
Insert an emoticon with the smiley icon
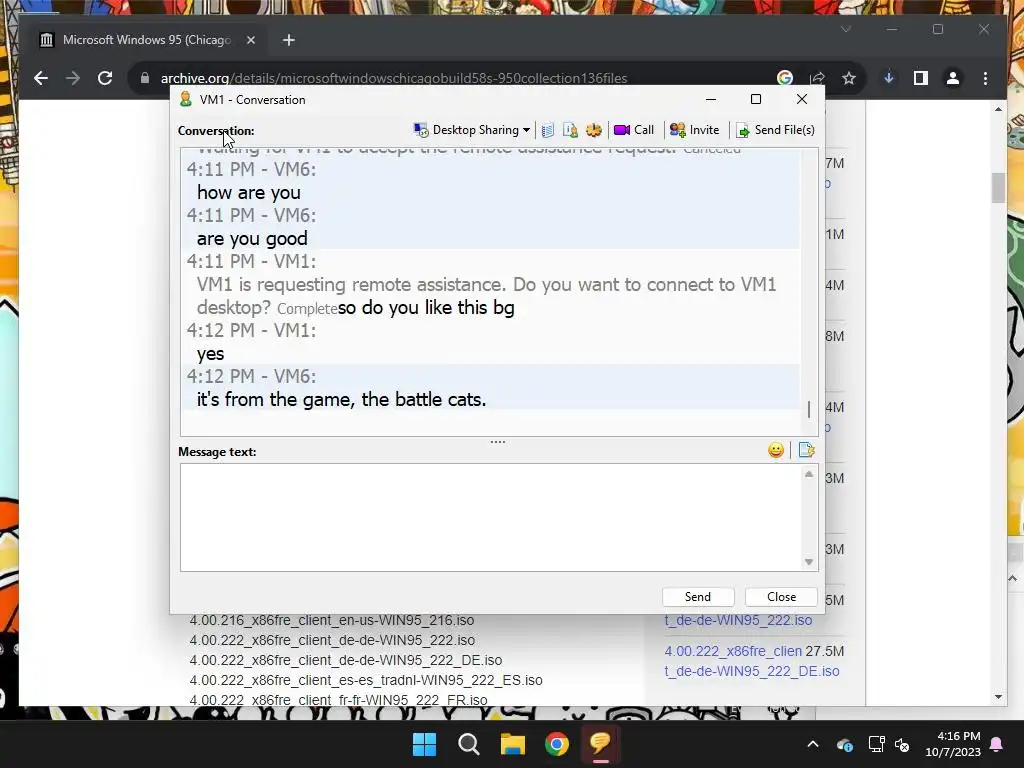tap(776, 450)
